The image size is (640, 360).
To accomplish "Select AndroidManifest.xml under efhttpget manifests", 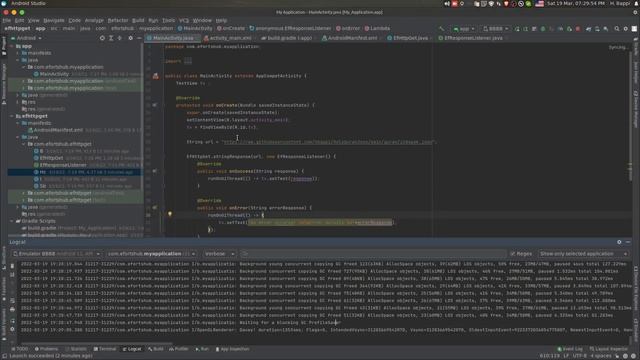I will (58, 130).
